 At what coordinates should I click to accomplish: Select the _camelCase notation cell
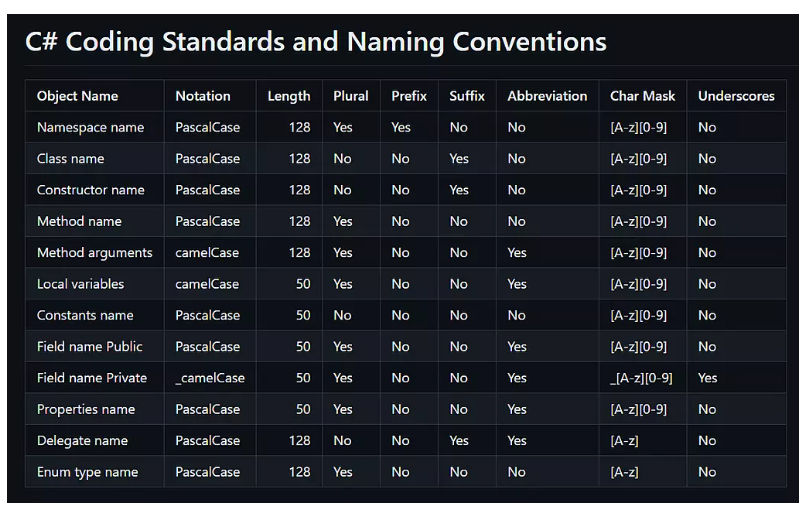(x=210, y=378)
